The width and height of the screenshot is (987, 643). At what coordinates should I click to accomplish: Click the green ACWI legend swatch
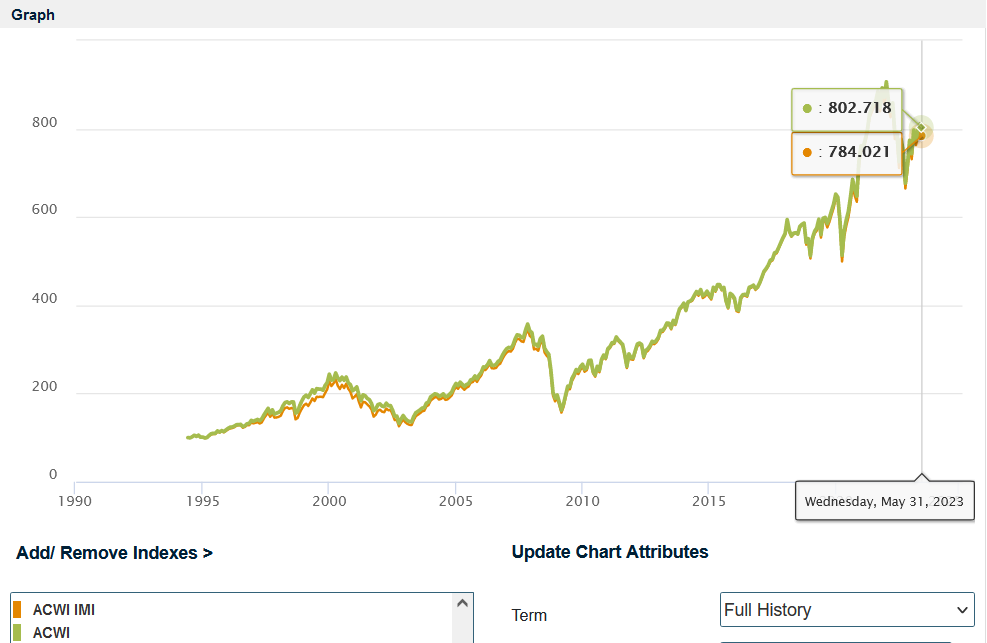17,632
